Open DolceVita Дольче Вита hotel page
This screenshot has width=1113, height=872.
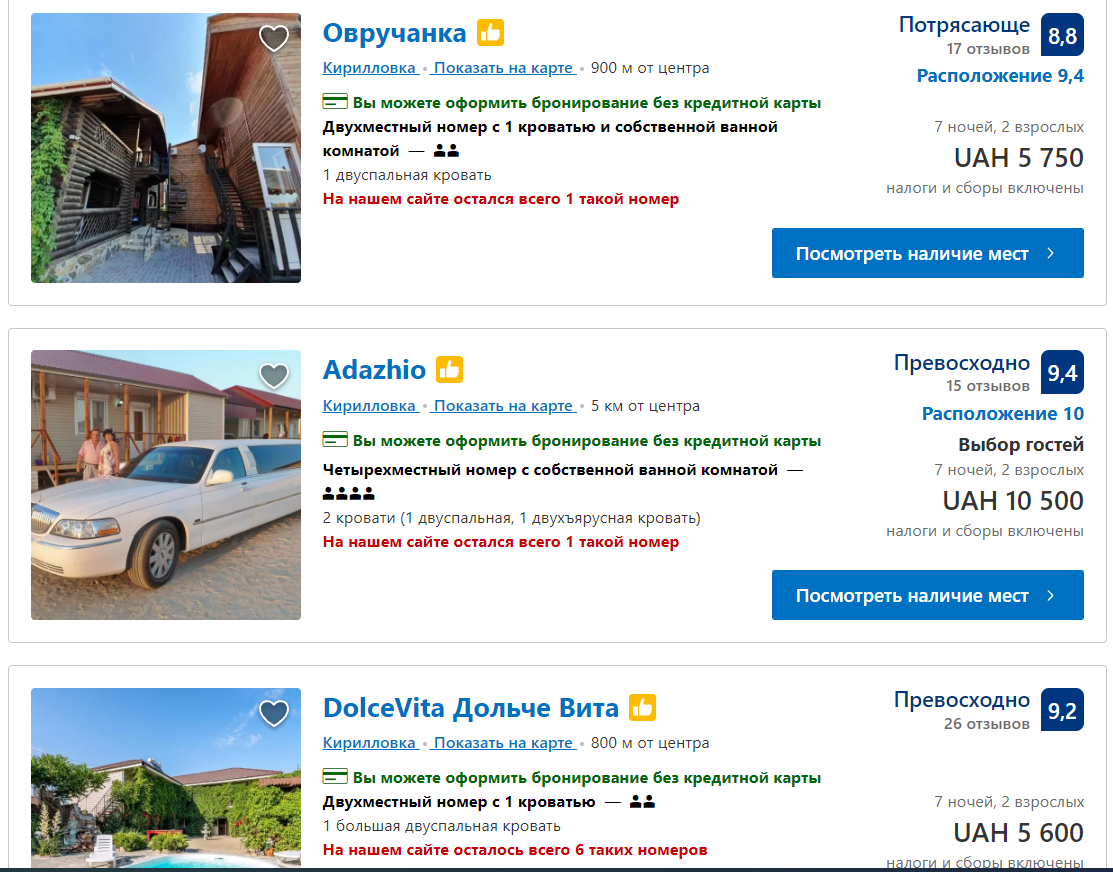pyautogui.click(x=470, y=708)
